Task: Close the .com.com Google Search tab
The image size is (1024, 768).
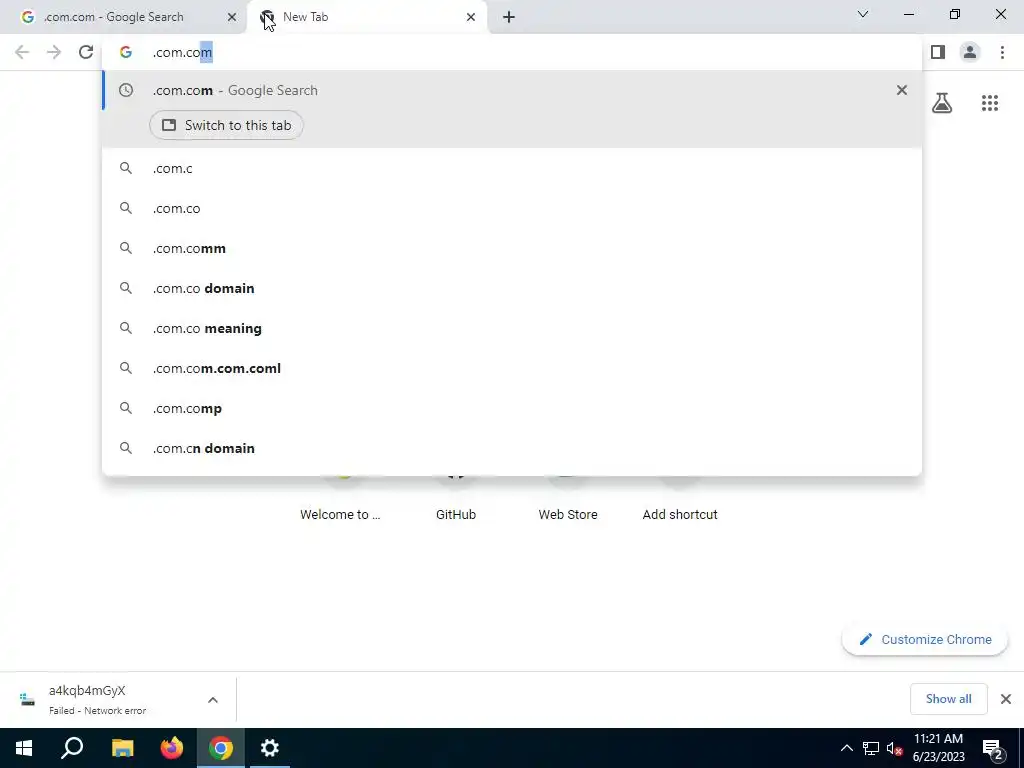Action: [x=232, y=17]
